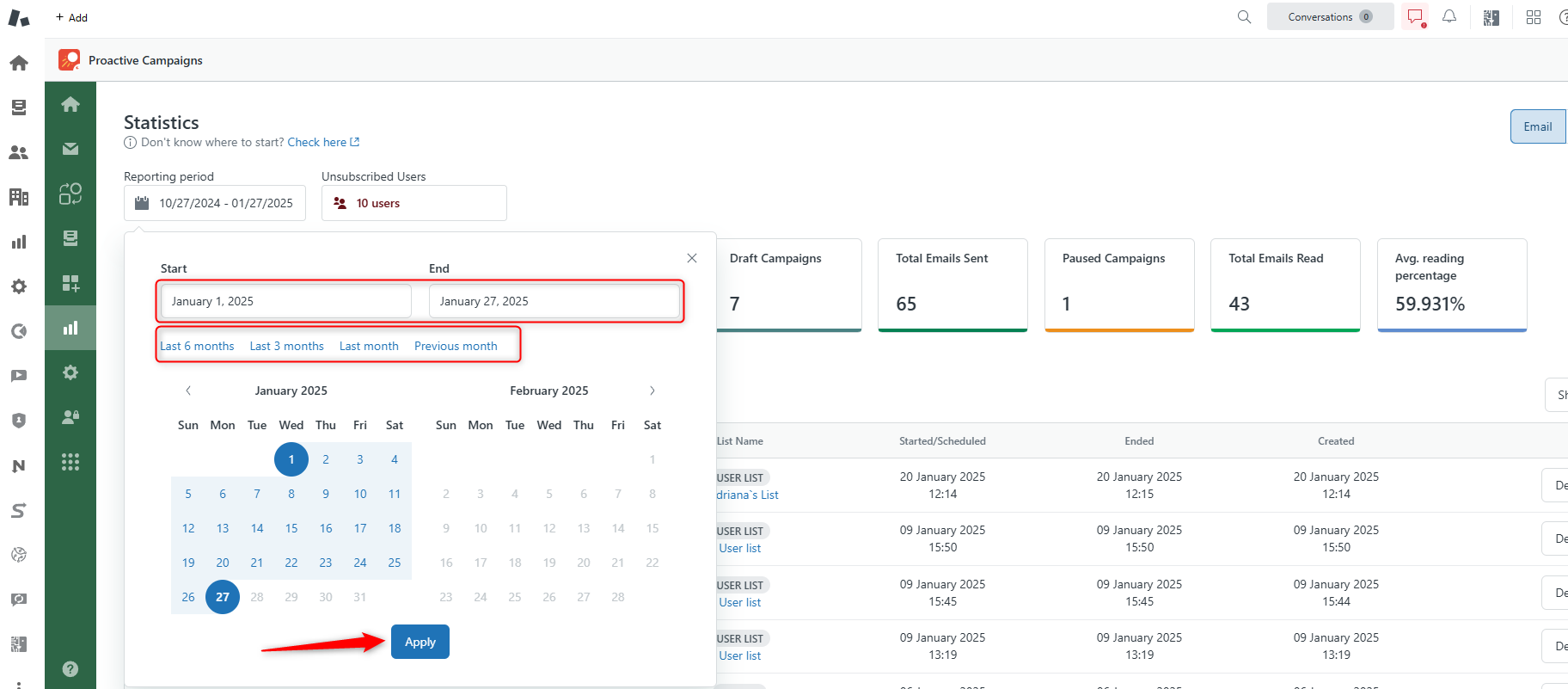Open the shapes-and-arrows automation icon in green sidebar
This screenshot has height=689, width=1568.
(70, 194)
